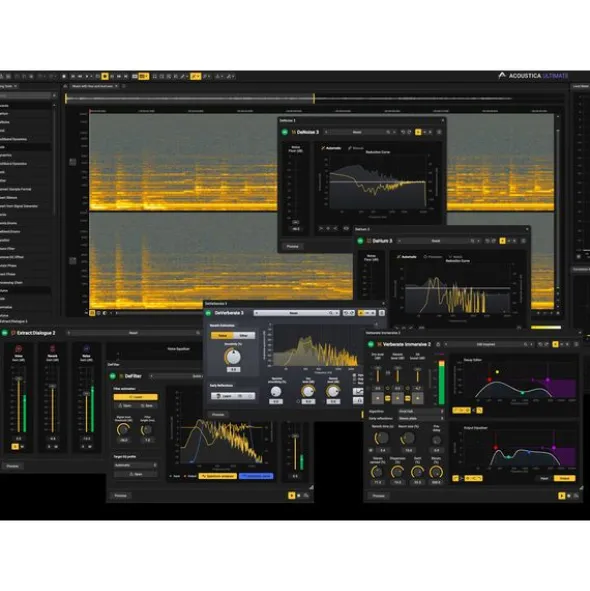This screenshot has height=591, width=590.
Task: Toggle DeFilter power button
Action: click(113, 376)
